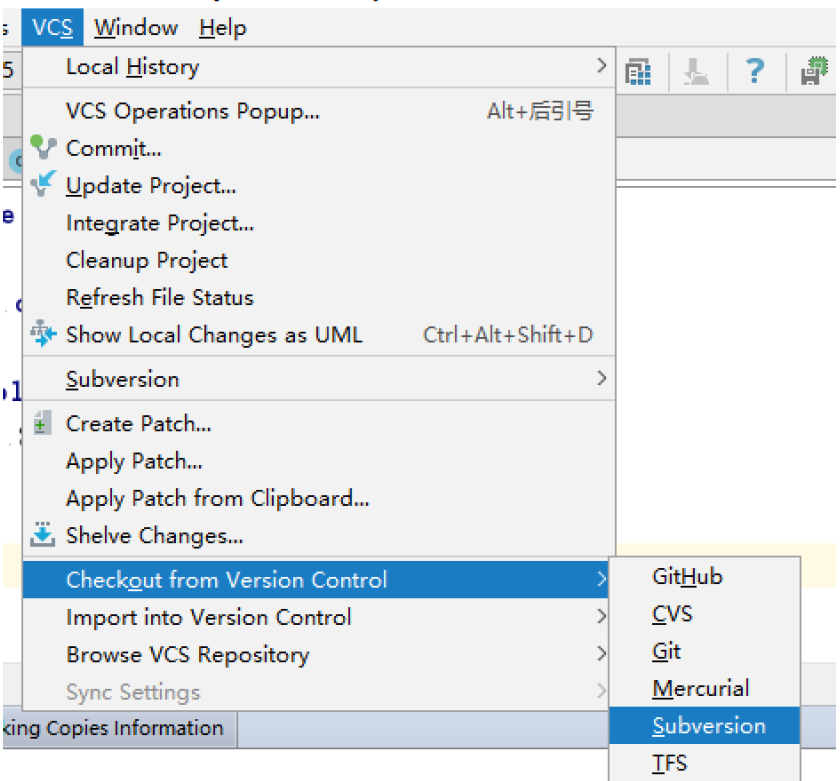
Task: Open Import into Version Control submenu
Action: pos(316,617)
